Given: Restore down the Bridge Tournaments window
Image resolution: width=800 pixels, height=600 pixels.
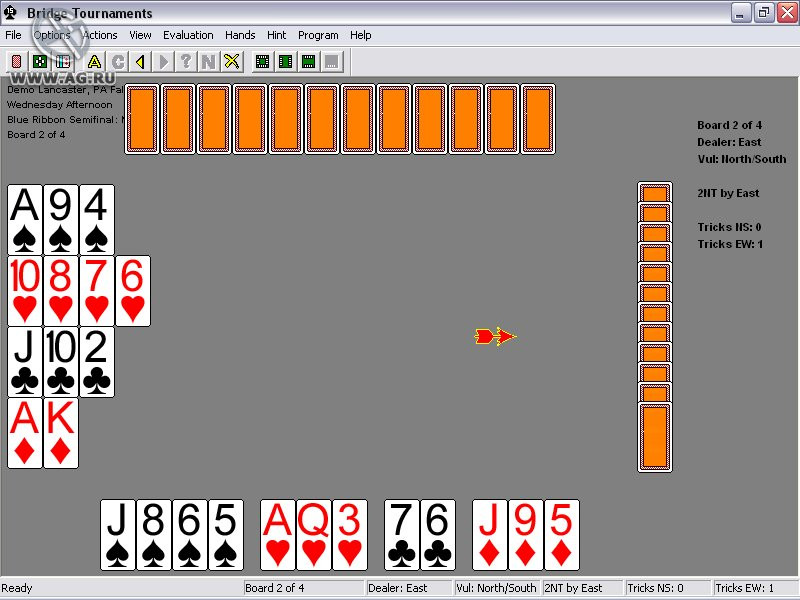Looking at the screenshot, I should pyautogui.click(x=764, y=13).
